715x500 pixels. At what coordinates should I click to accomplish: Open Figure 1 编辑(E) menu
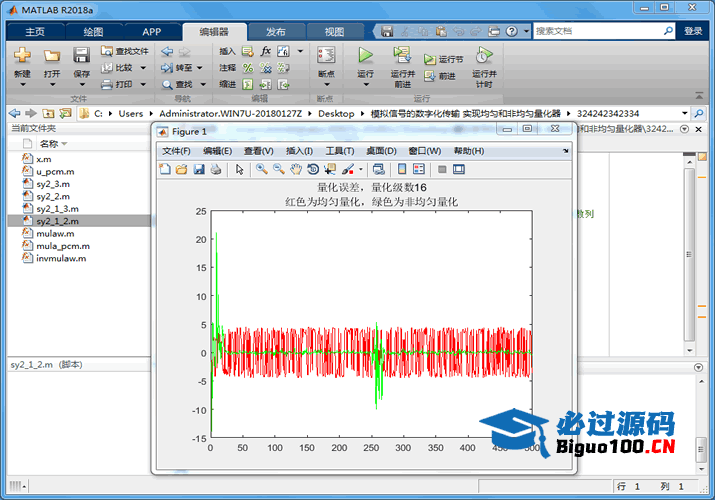[218, 151]
